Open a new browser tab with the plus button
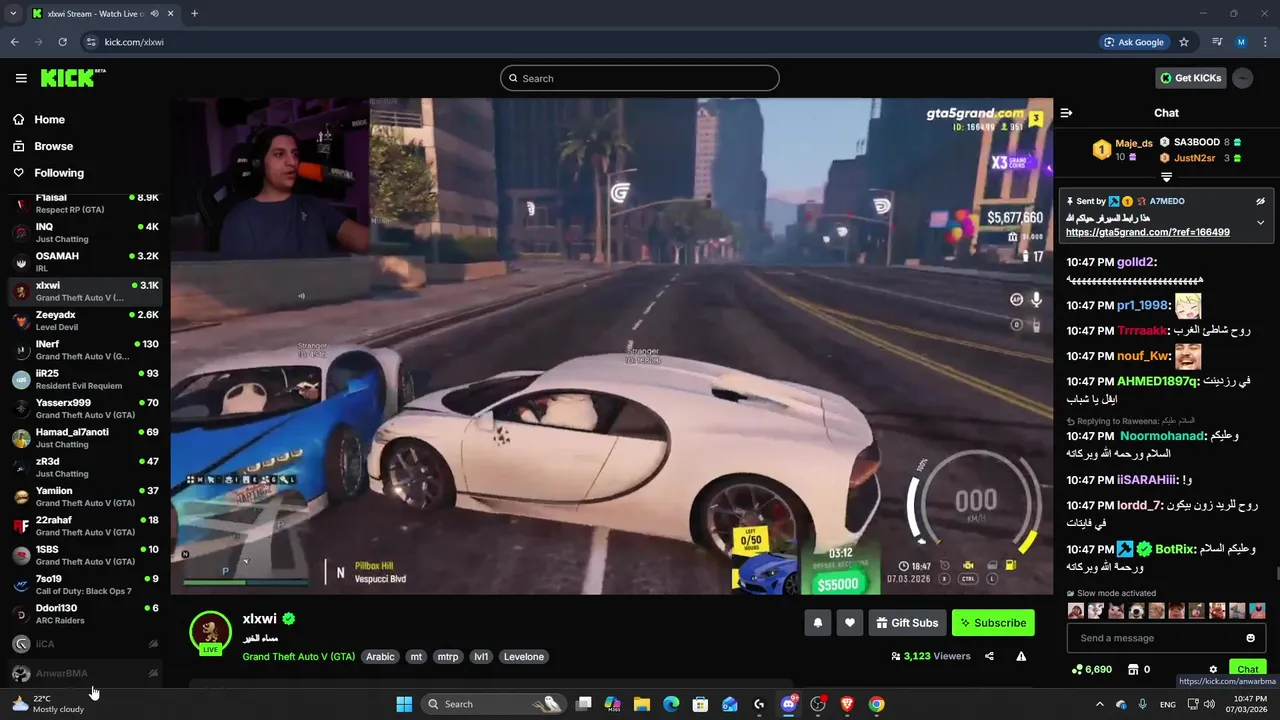The width and height of the screenshot is (1280, 720). click(194, 13)
